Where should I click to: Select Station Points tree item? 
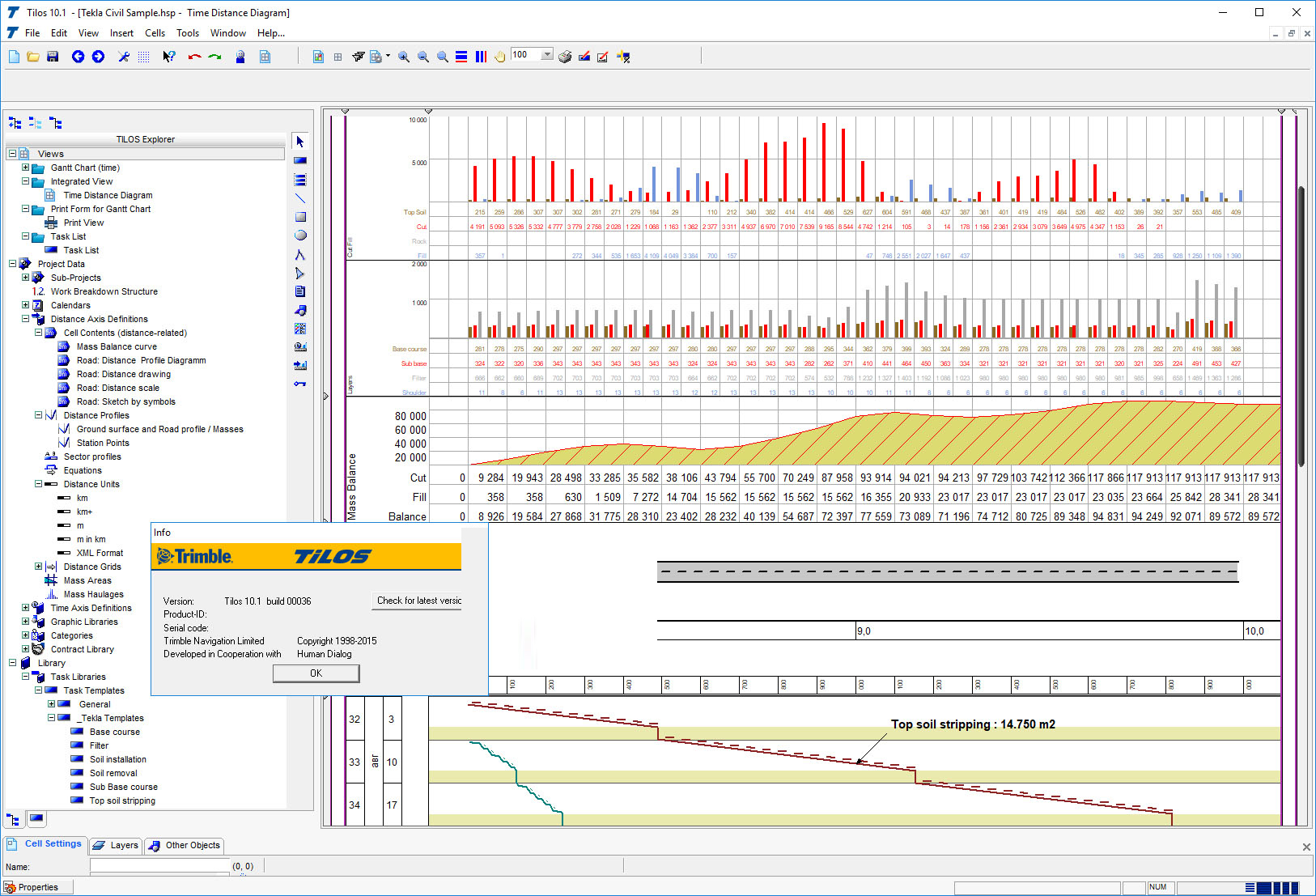tap(103, 443)
